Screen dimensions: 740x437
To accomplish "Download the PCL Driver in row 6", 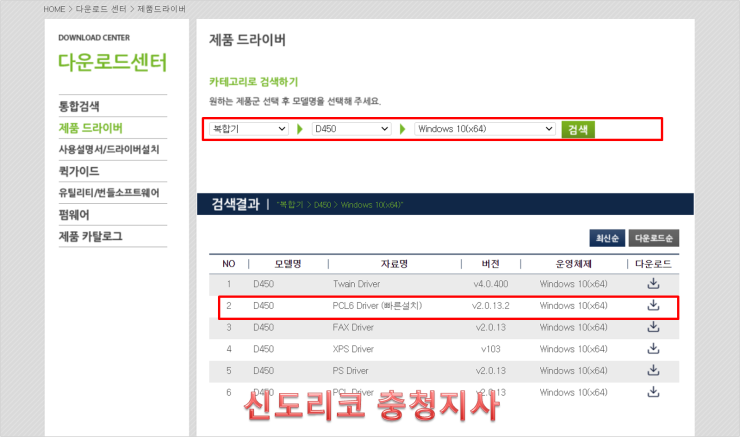I will (x=653, y=392).
